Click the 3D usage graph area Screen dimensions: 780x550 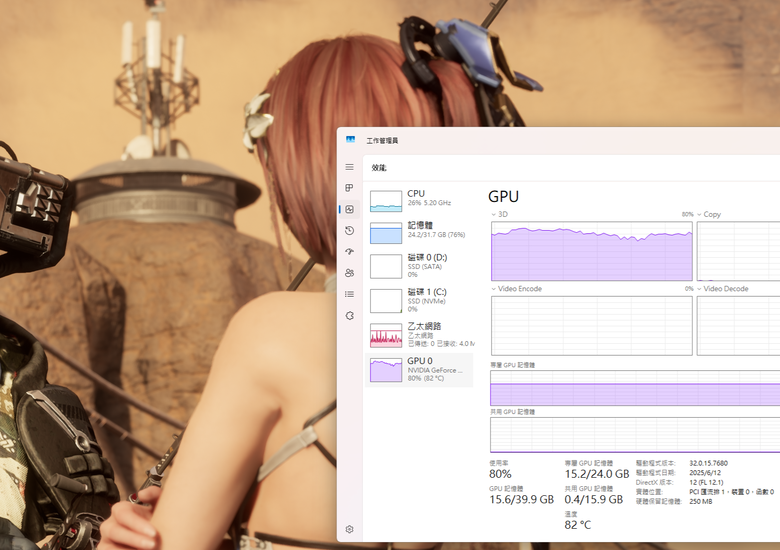tap(591, 251)
